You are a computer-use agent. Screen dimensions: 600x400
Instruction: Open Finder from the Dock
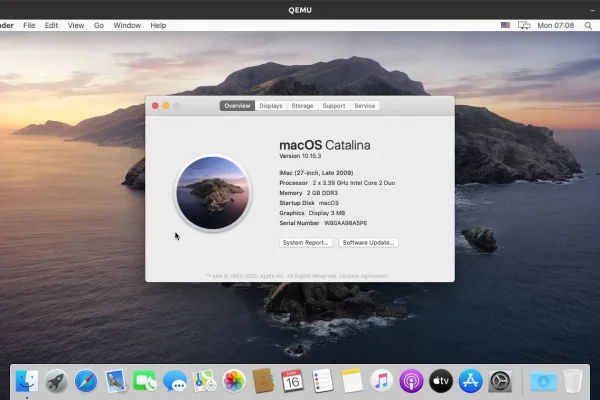point(27,381)
